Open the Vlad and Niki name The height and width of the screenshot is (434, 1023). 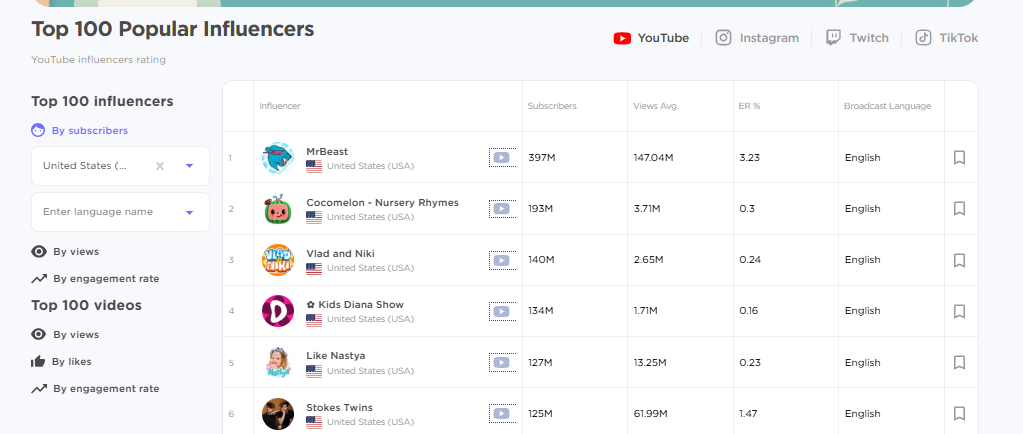click(x=341, y=253)
